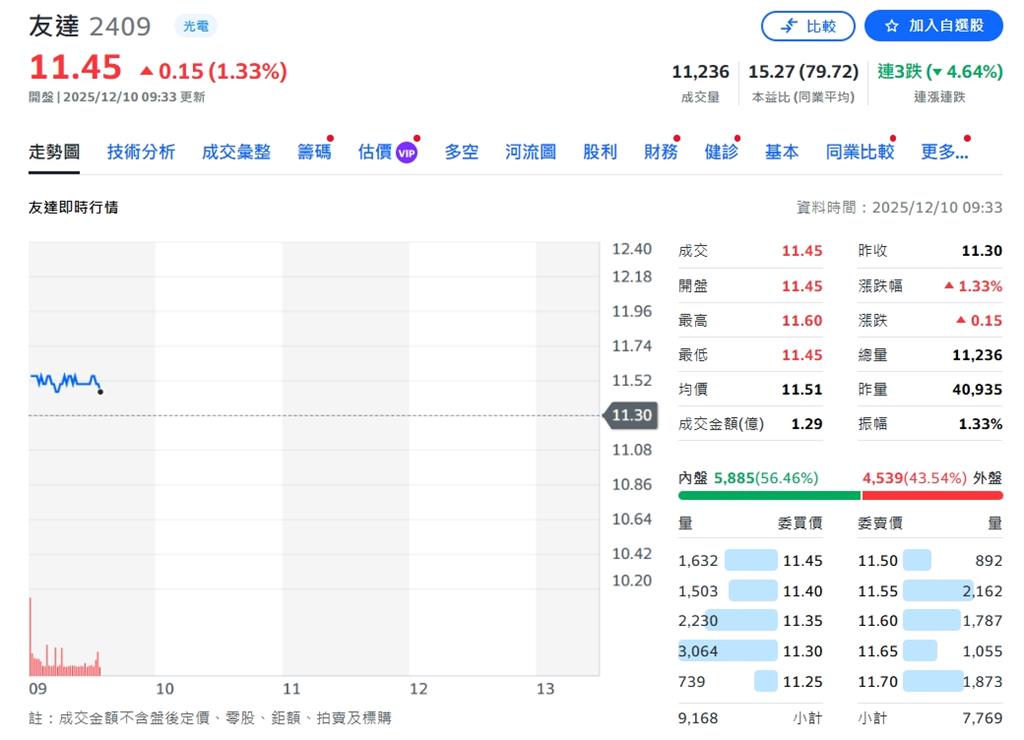1024x740 pixels.
Task: Switch to the 股利 tab
Action: (599, 150)
